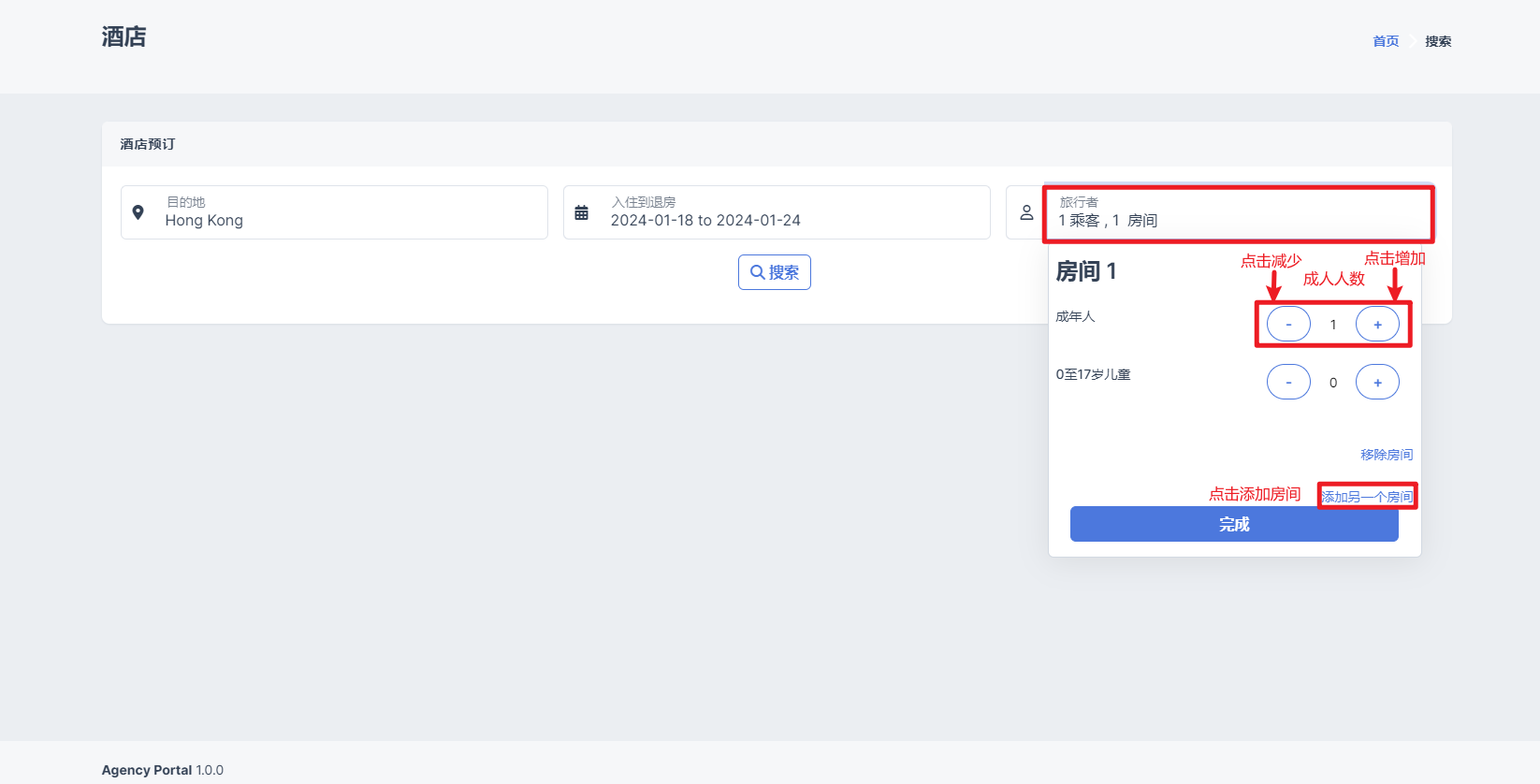This screenshot has height=784, width=1540.
Task: Select 搜索 in the breadcrumb trail
Action: point(1438,41)
